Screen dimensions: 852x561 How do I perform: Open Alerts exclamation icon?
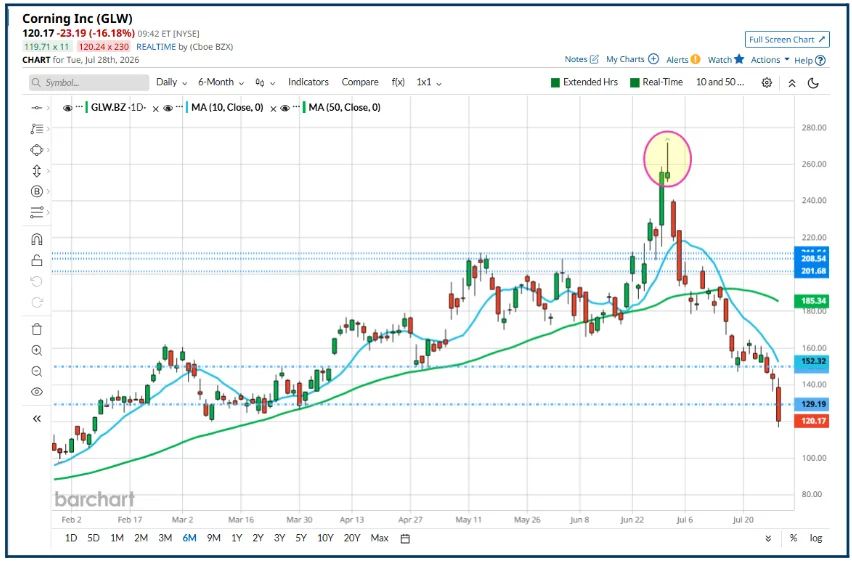click(x=695, y=60)
